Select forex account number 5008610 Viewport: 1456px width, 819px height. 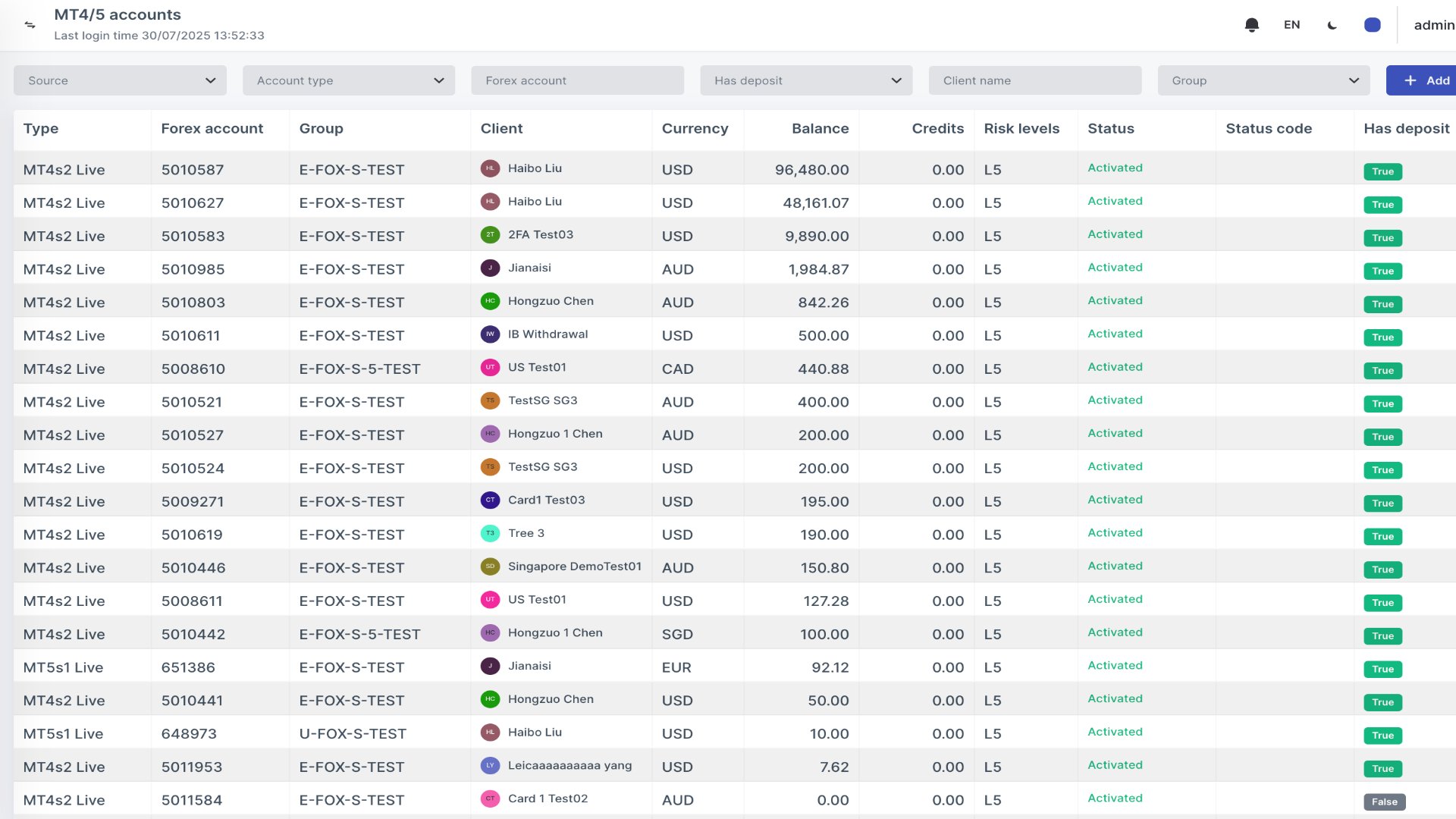[x=193, y=369]
